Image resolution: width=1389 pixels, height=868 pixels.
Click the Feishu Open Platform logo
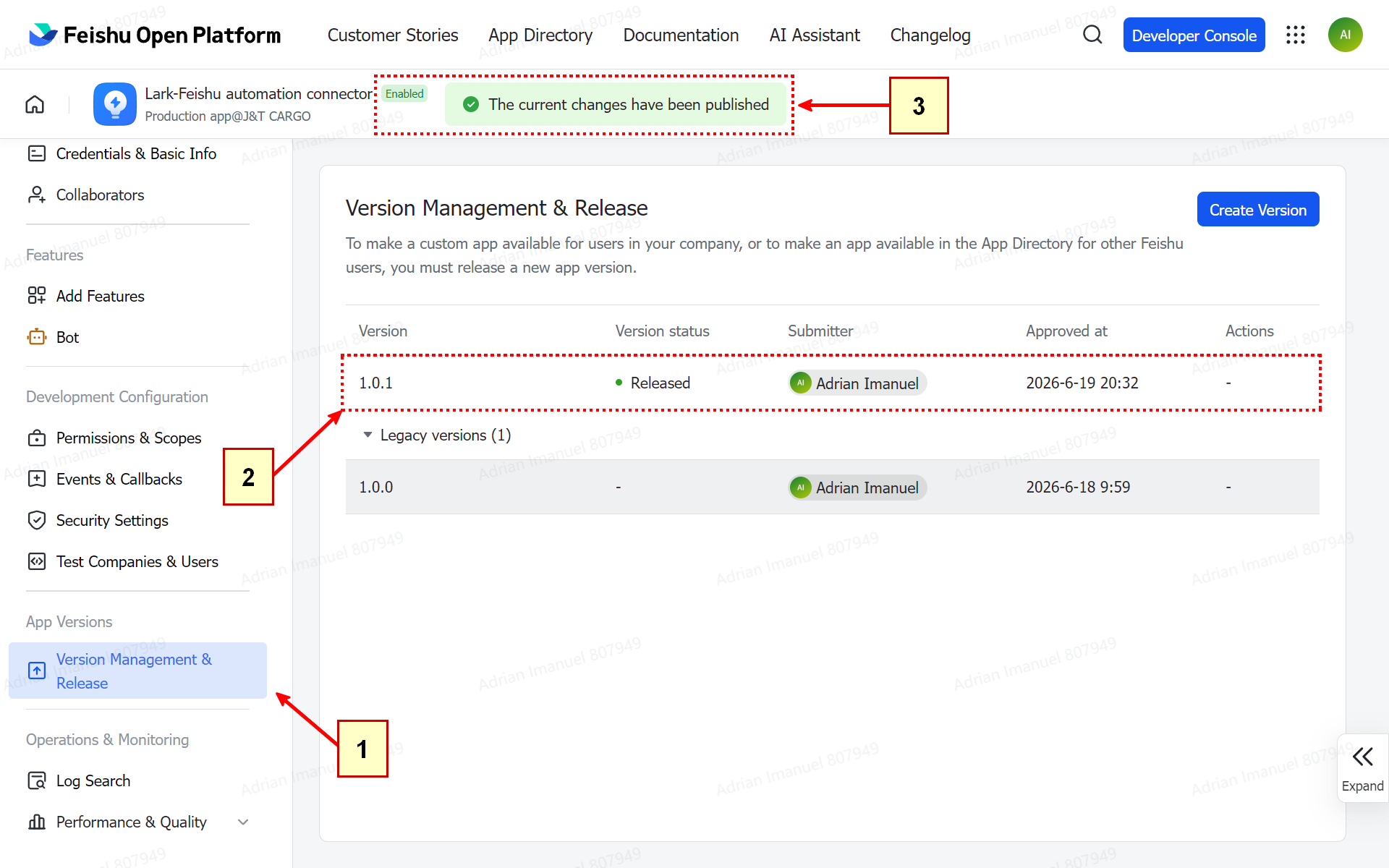click(154, 35)
